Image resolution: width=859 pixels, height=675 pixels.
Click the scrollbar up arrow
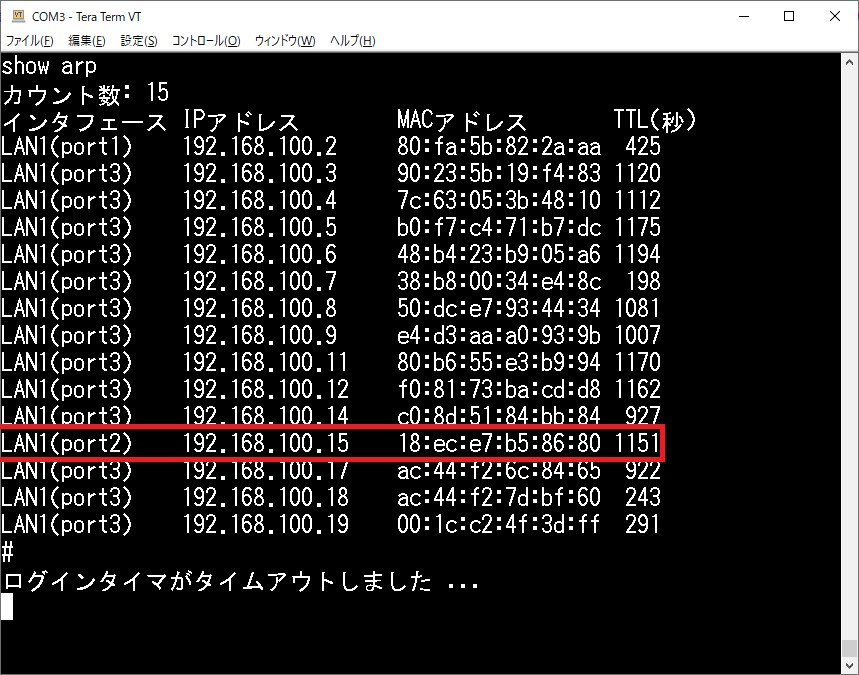pos(849,62)
